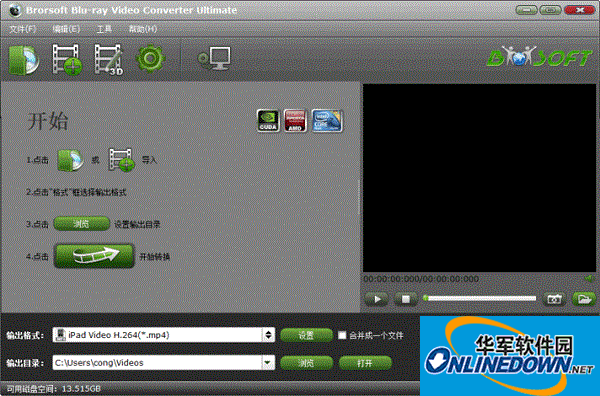Screen dimensions: 600x396
Task: Click the NVIDIA CUDA acceleration badge
Action: click(x=268, y=121)
